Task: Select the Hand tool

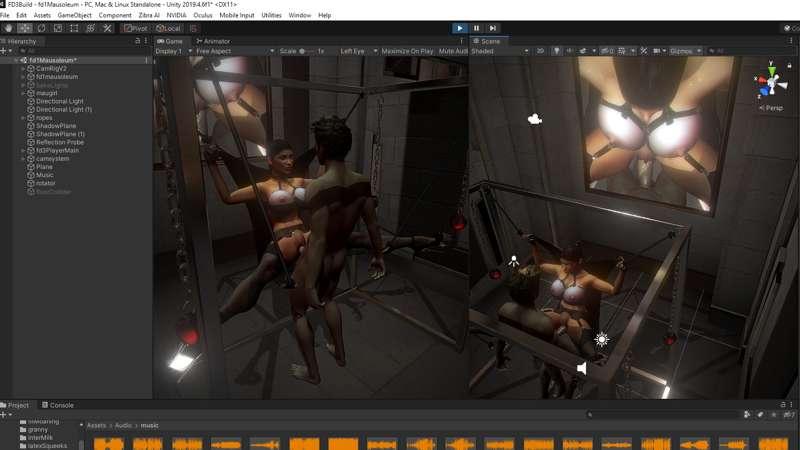Action: point(8,28)
